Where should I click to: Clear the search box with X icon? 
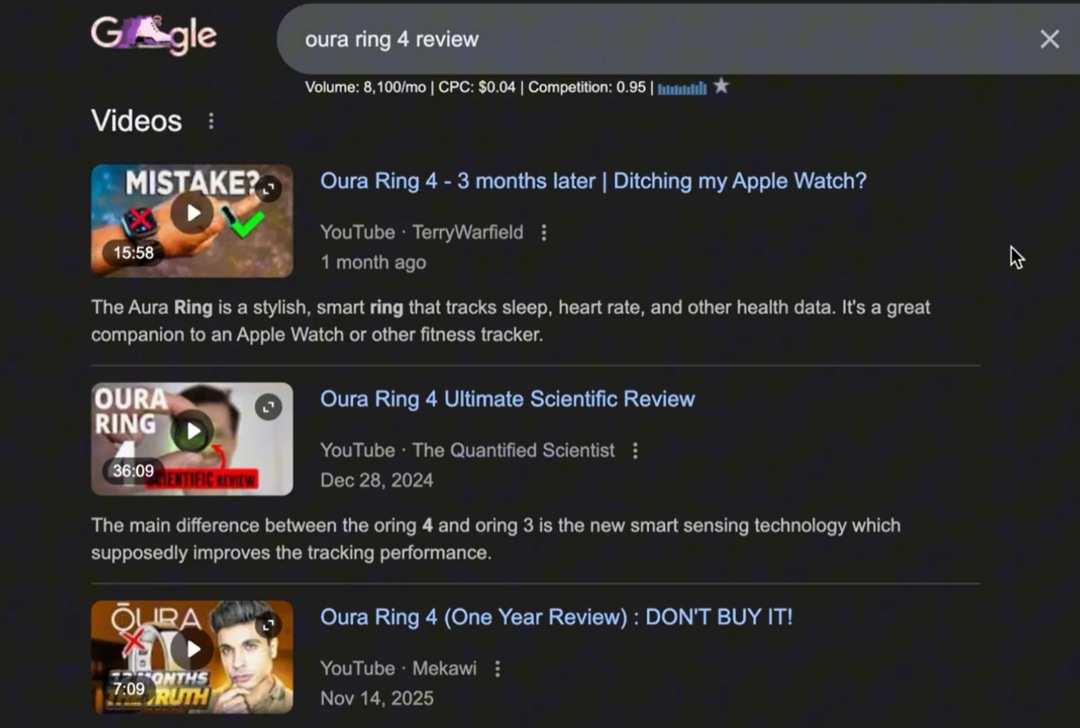pos(1049,39)
